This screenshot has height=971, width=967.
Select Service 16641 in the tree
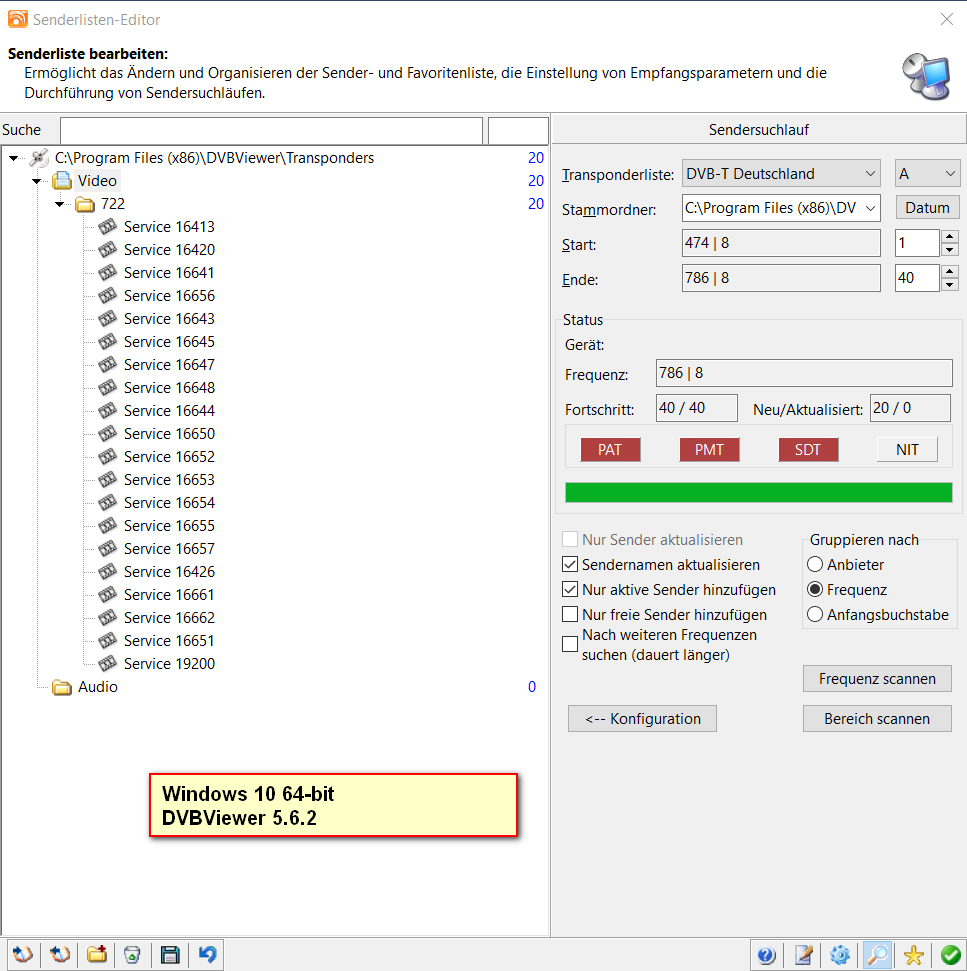(x=169, y=272)
